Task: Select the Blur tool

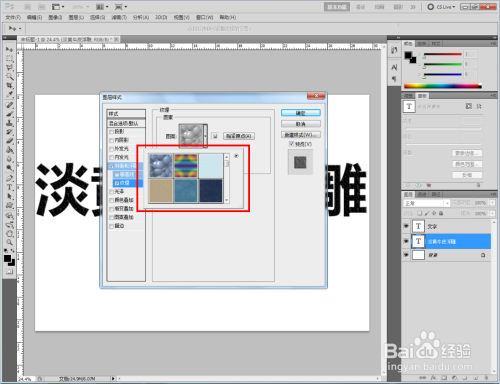Action: (9, 159)
